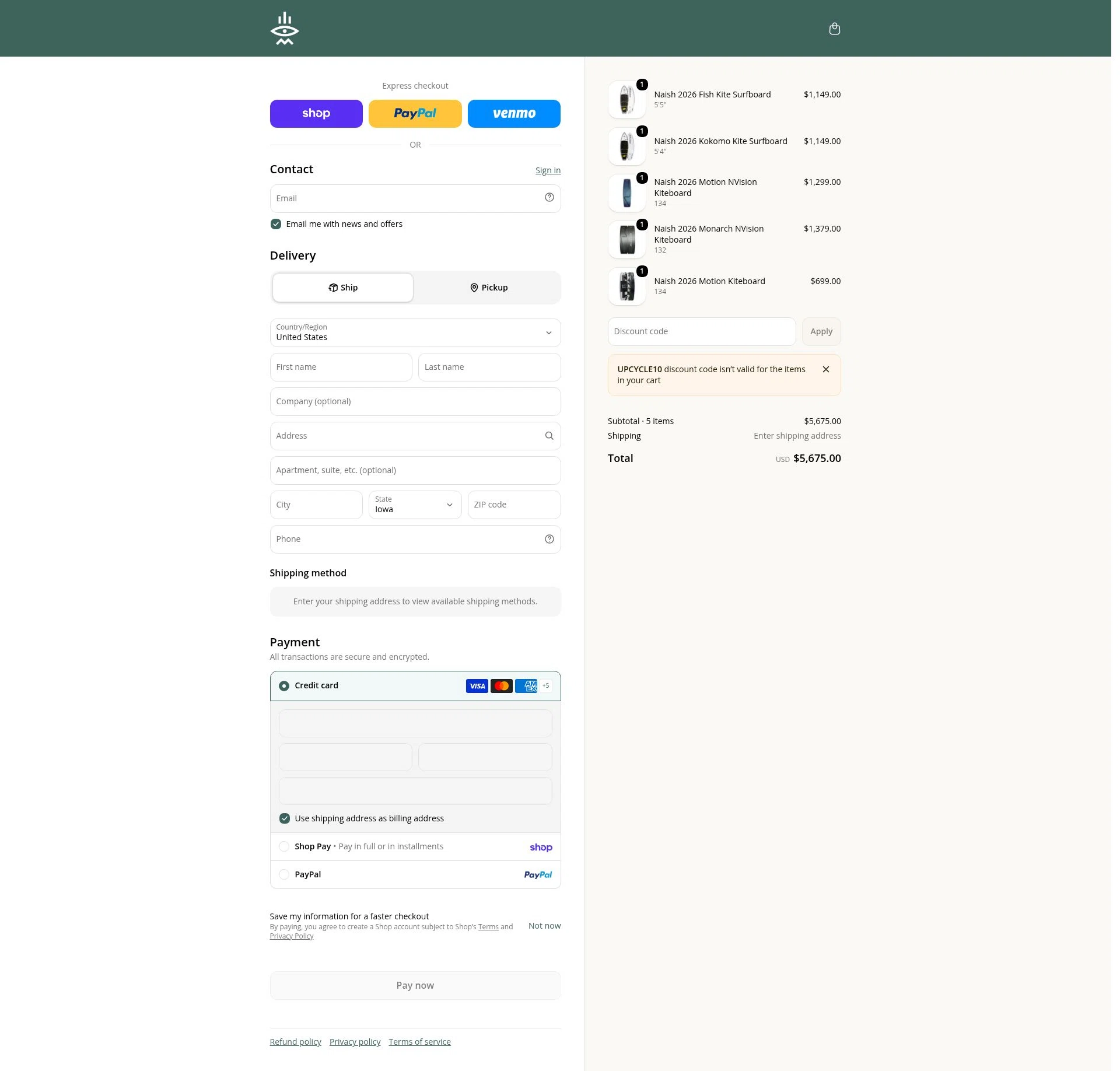The image size is (1120, 1071).
Task: Click the 'Naish 2026 Motion Kiteboard' name
Action: click(710, 281)
